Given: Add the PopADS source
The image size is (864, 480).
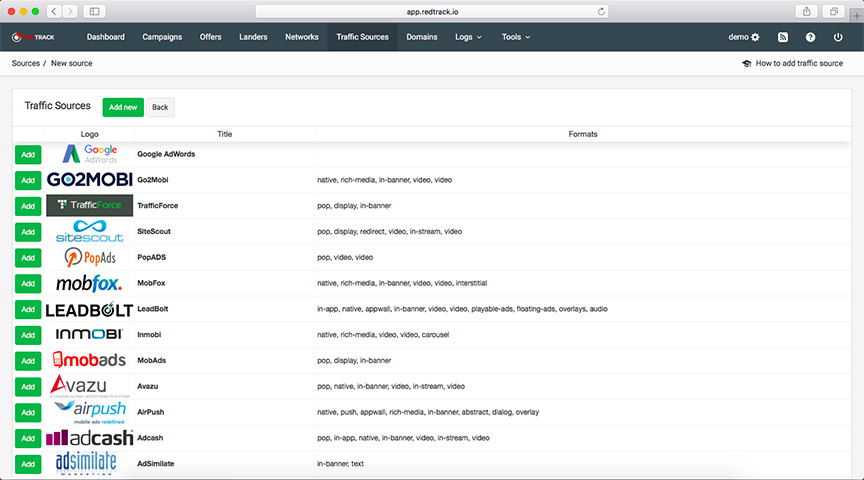Looking at the screenshot, I should click(28, 258).
